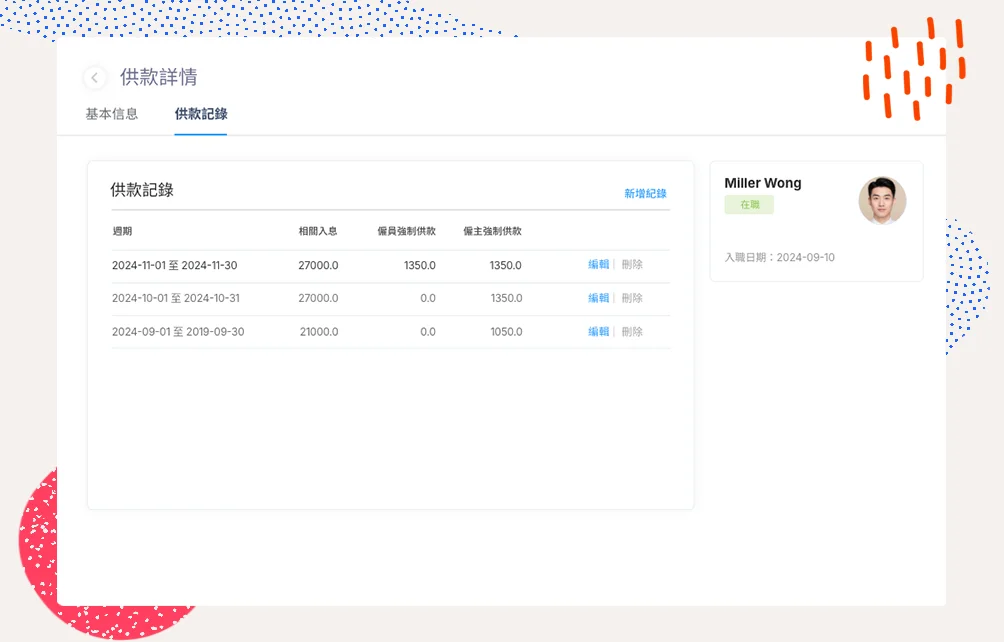Screen dimensions: 1004x642
Task: Delete the 2024-09-01 至 2019-09-30 record
Action: click(x=632, y=332)
